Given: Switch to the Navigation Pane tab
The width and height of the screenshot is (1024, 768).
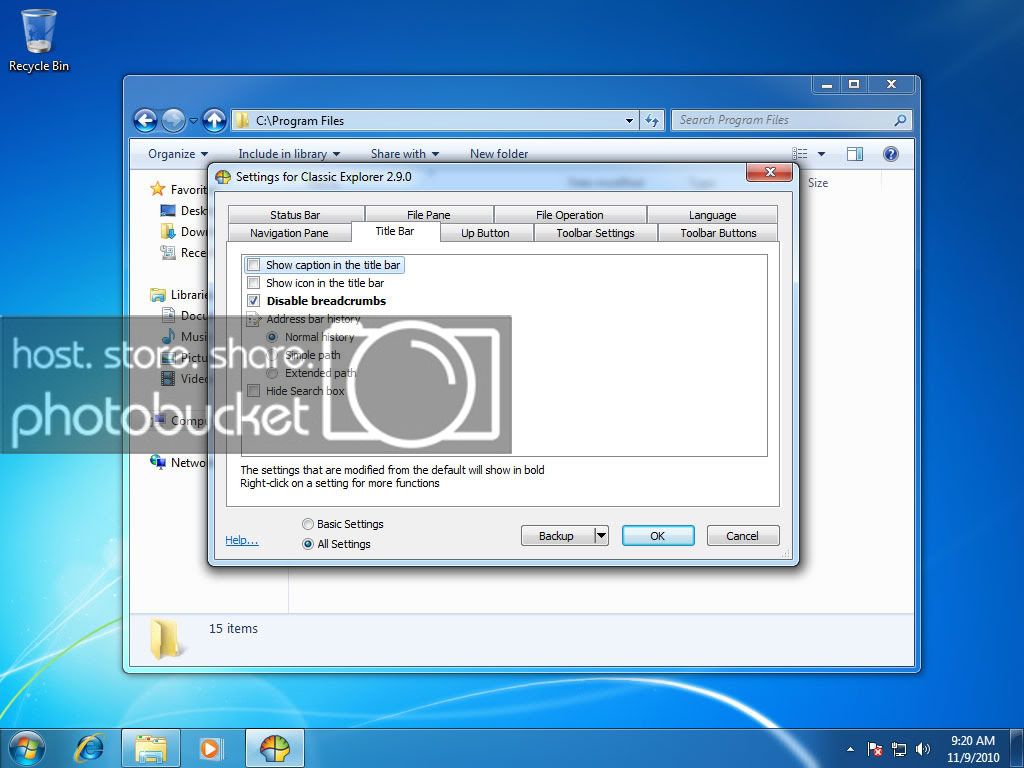Looking at the screenshot, I should (289, 233).
